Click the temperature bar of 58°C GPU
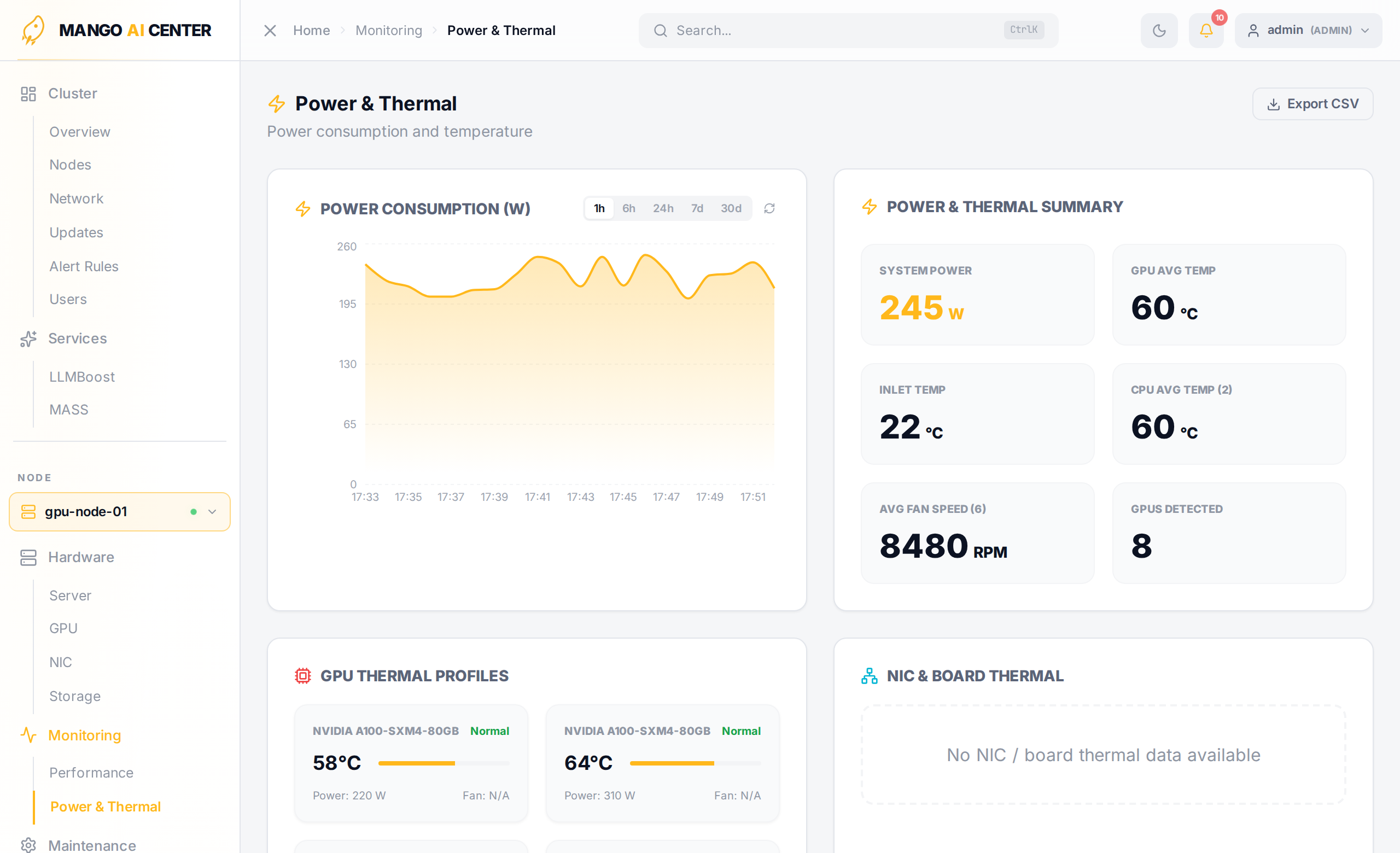Viewport: 1400px width, 853px height. (444, 763)
